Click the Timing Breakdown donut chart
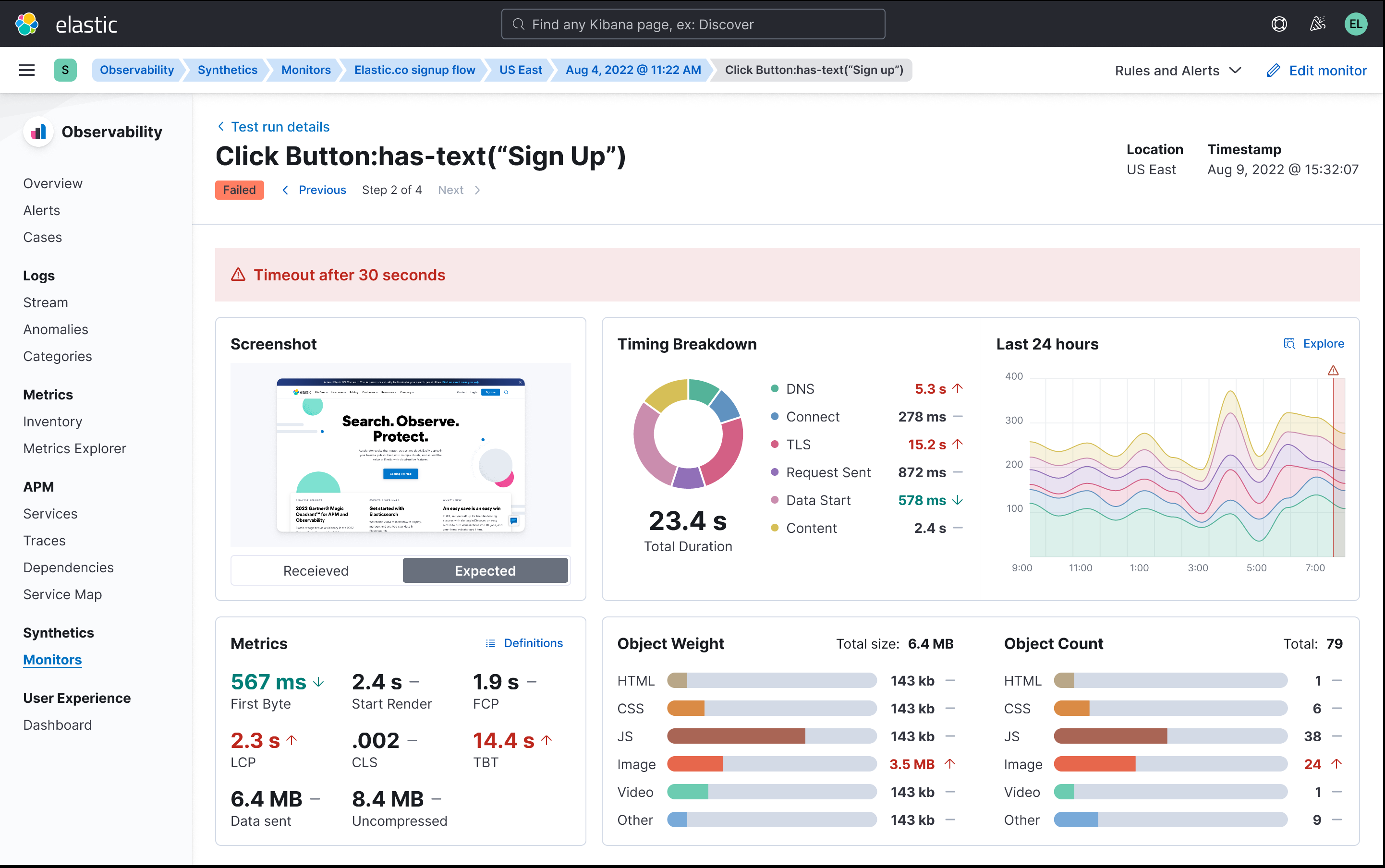 pos(688,434)
